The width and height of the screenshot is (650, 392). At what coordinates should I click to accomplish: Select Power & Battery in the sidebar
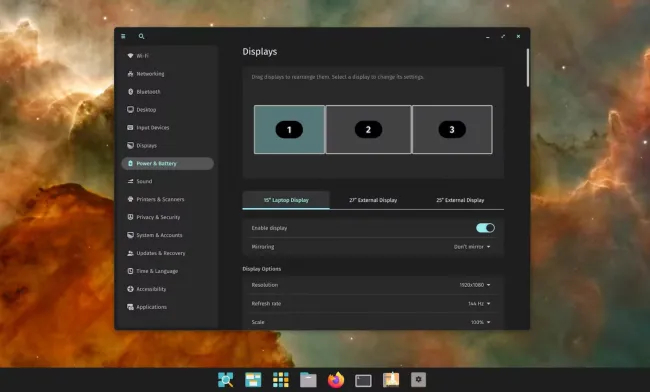tap(167, 163)
